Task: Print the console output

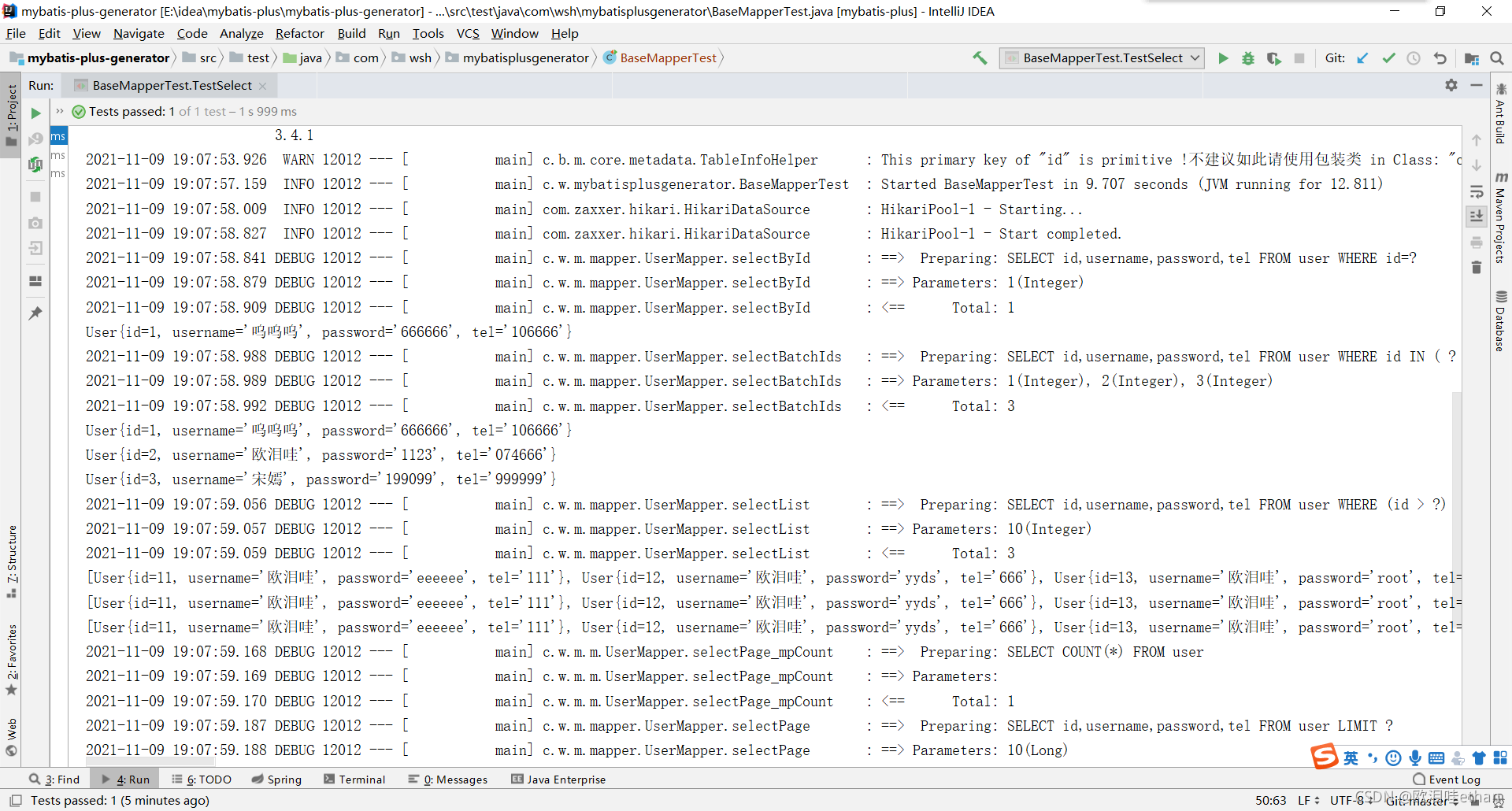Action: pos(1477,243)
